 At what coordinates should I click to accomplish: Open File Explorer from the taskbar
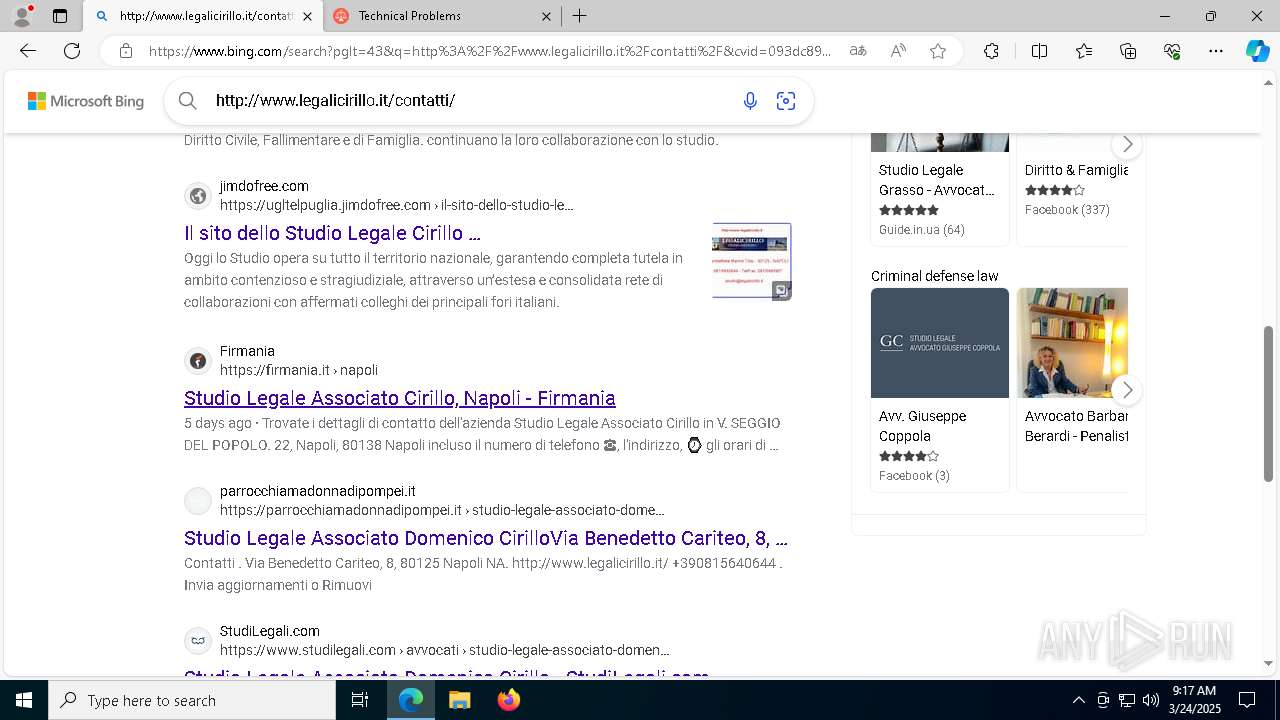459,700
